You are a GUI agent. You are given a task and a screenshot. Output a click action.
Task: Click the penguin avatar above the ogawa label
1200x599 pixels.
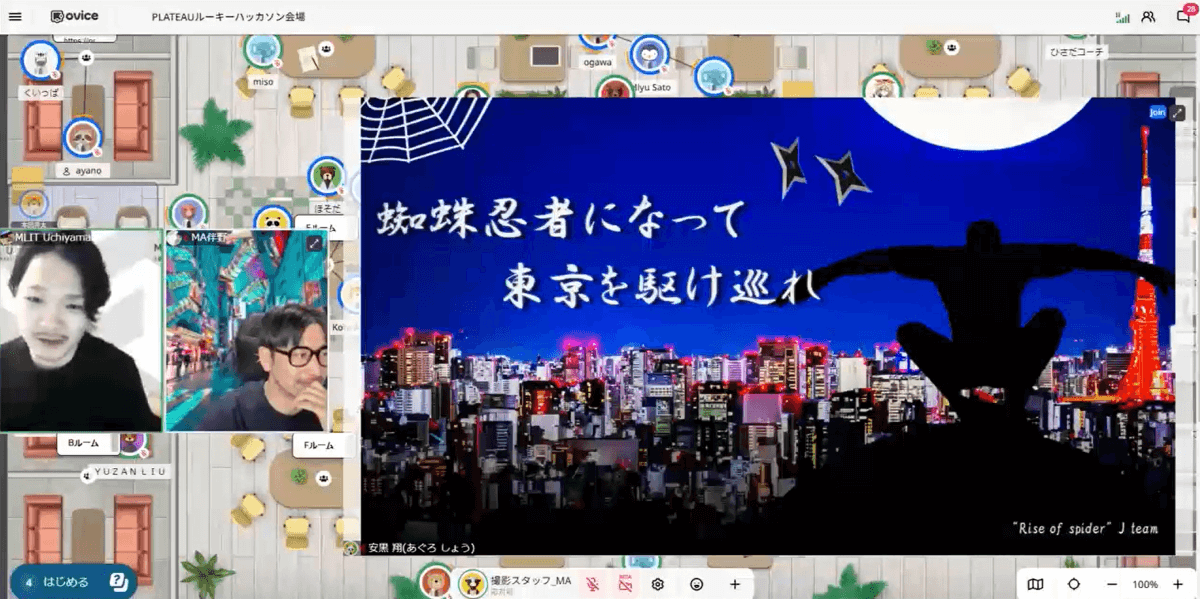(649, 53)
